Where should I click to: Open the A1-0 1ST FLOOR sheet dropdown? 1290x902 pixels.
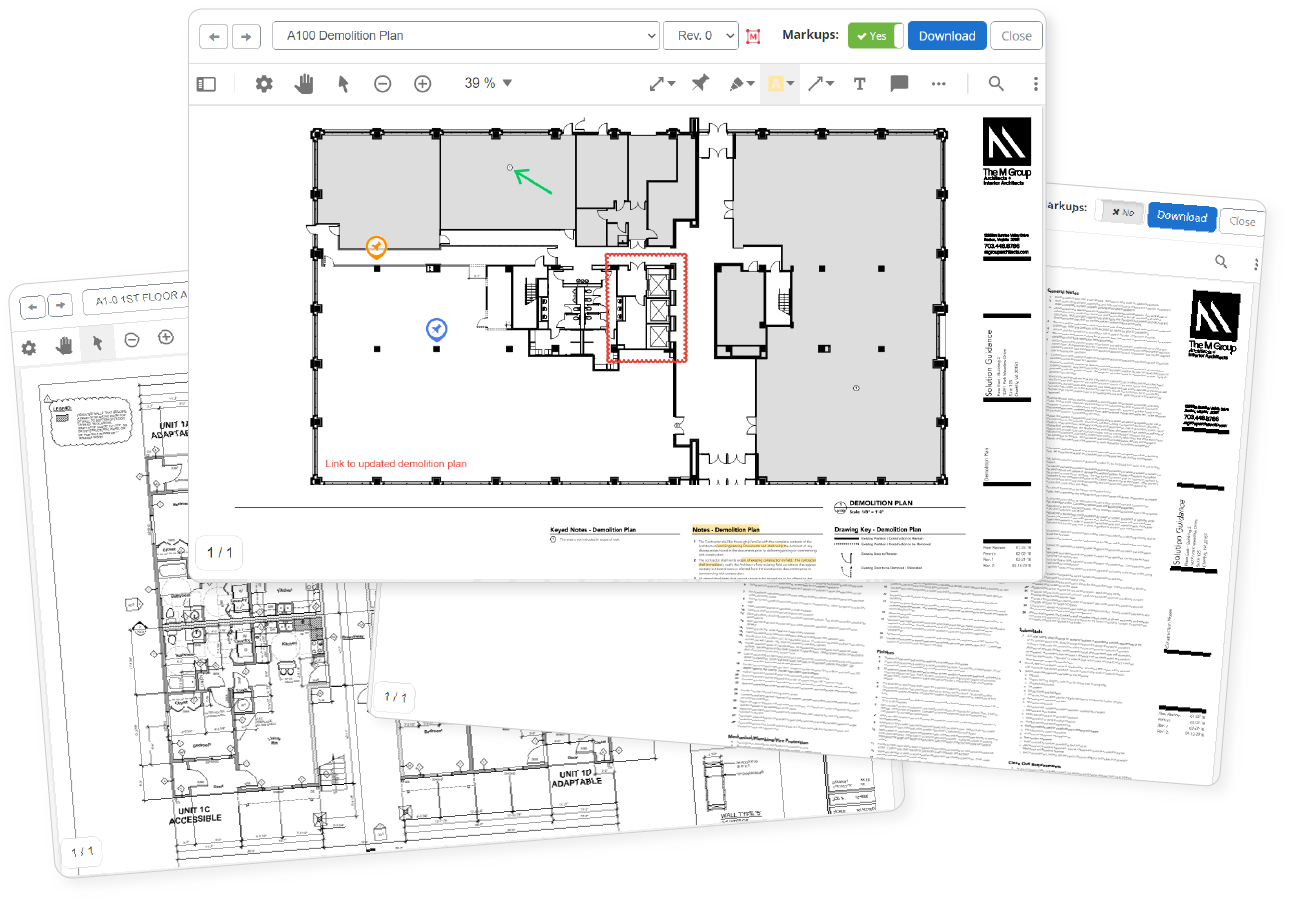click(x=138, y=297)
